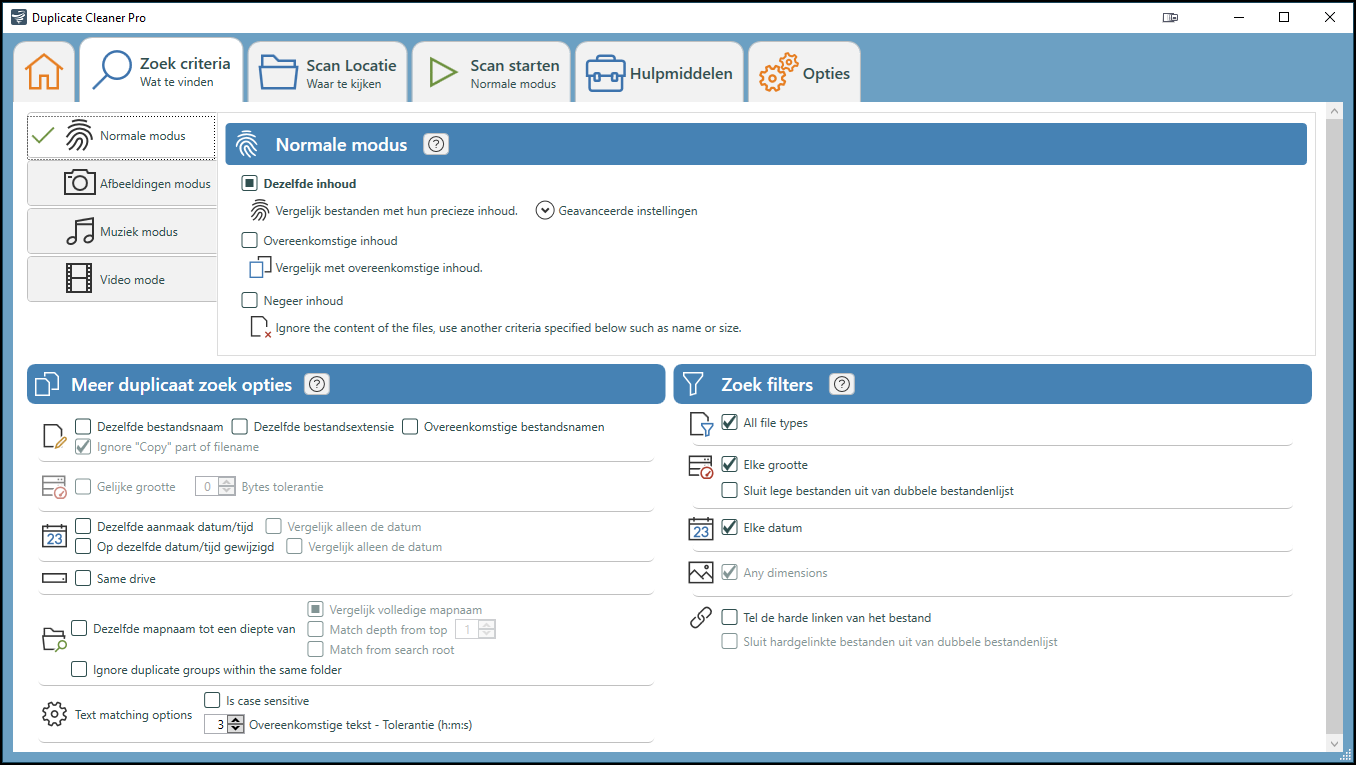This screenshot has height=765, width=1356.
Task: Click the fingerprint icon next to Vergelijk bestanden
Action: click(x=260, y=211)
